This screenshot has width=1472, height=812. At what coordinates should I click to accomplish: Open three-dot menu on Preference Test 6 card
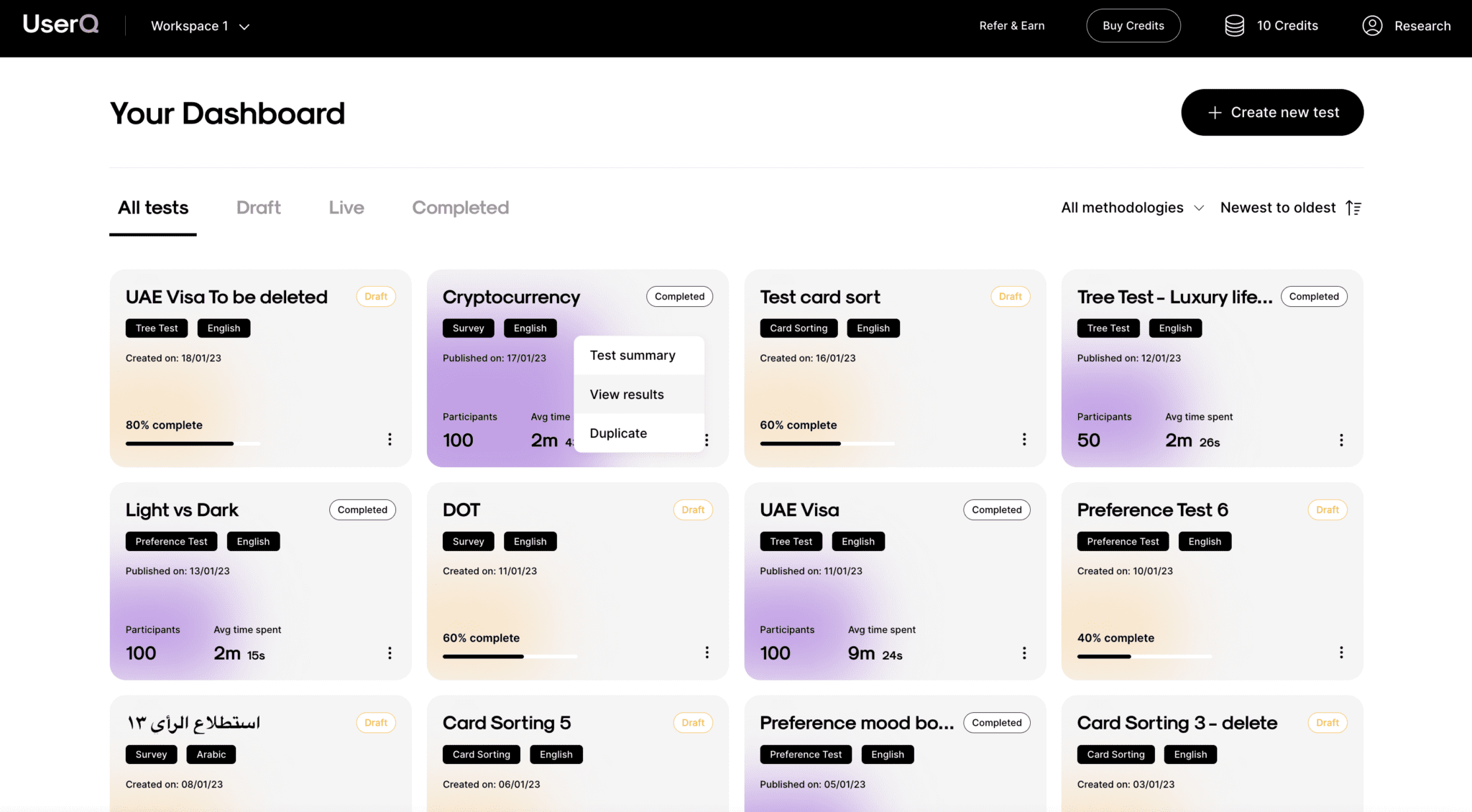(x=1341, y=652)
